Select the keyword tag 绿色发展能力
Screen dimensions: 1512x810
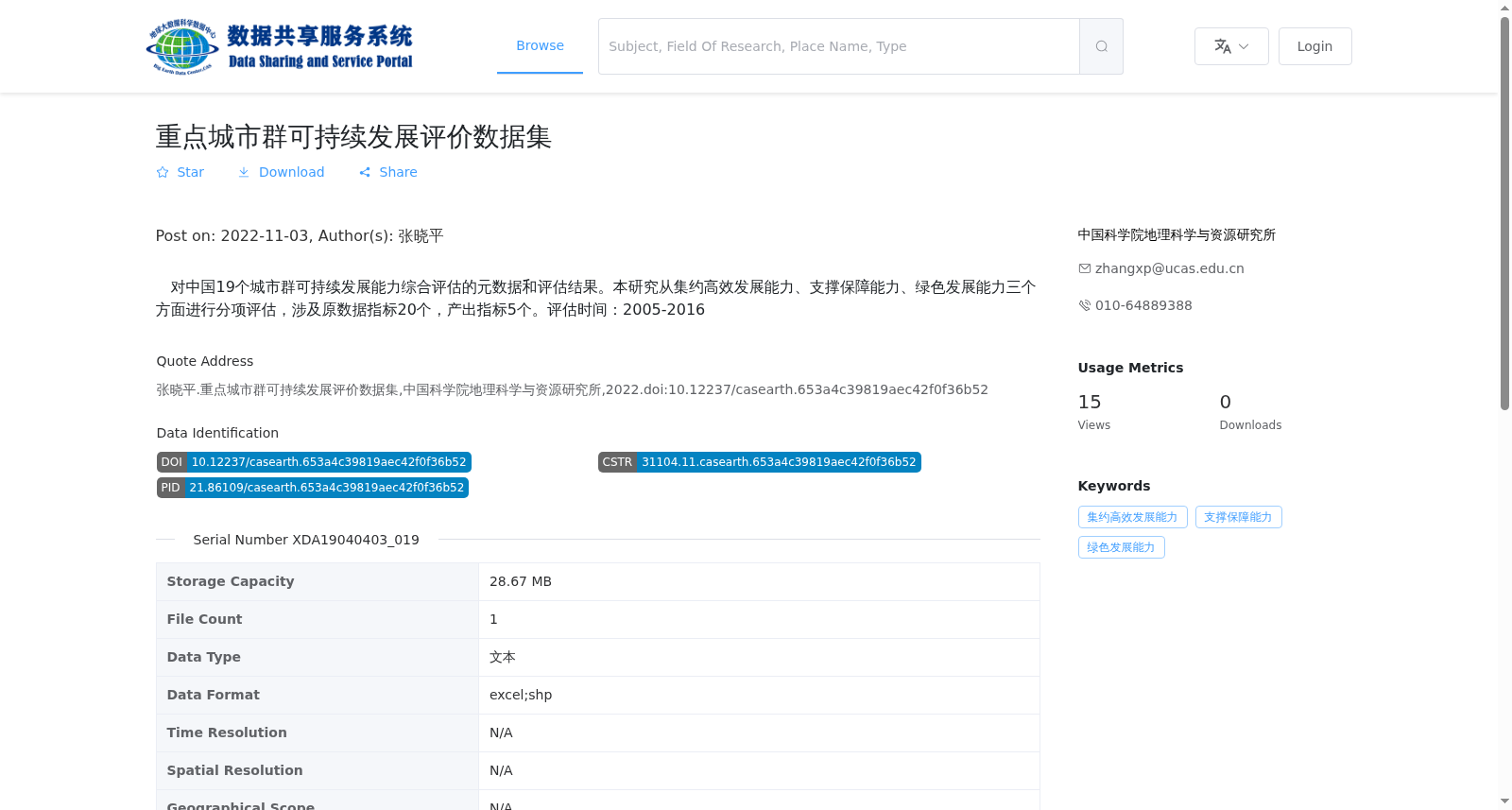[1121, 547]
